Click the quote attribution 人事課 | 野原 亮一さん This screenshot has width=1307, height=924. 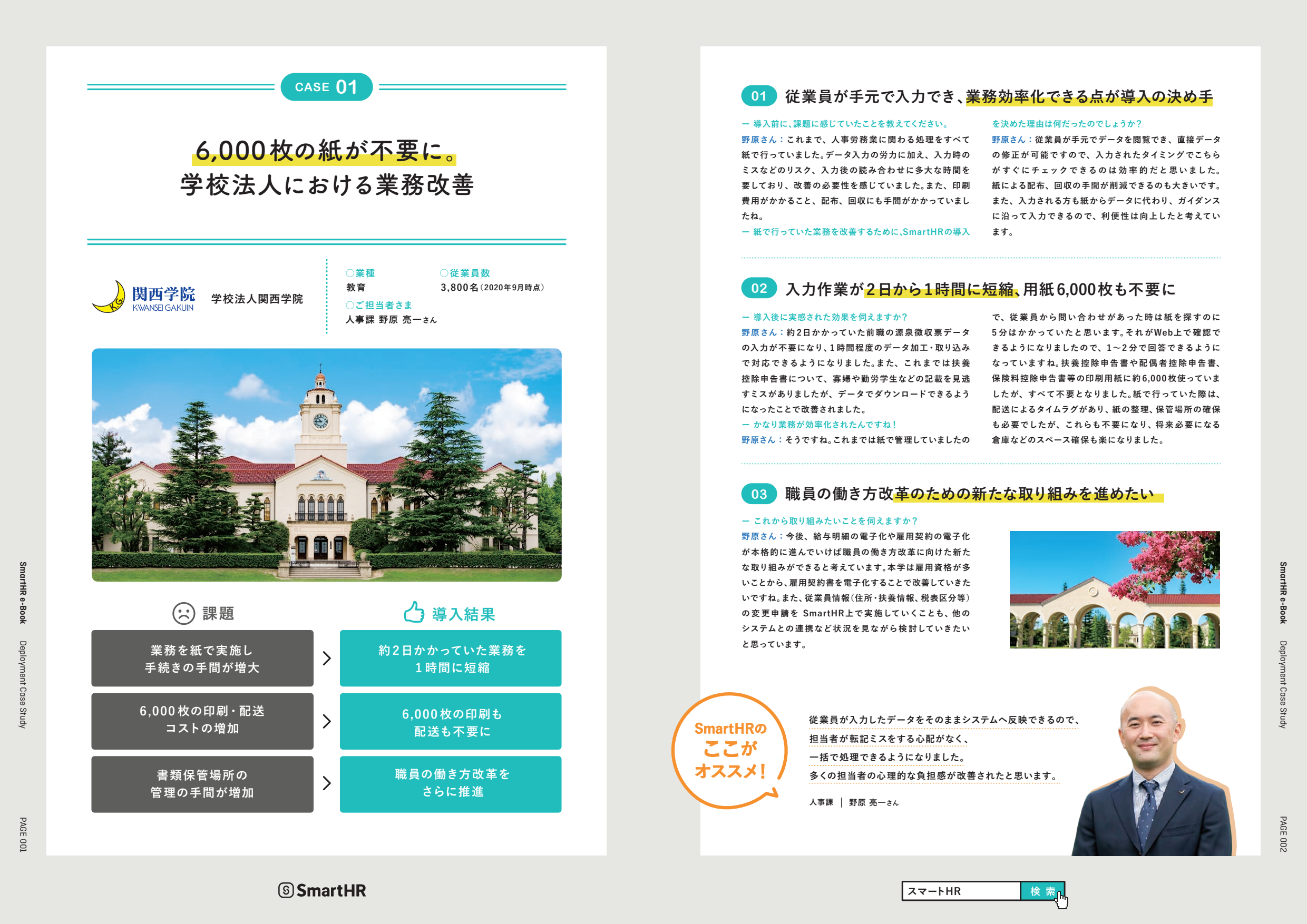tap(854, 802)
